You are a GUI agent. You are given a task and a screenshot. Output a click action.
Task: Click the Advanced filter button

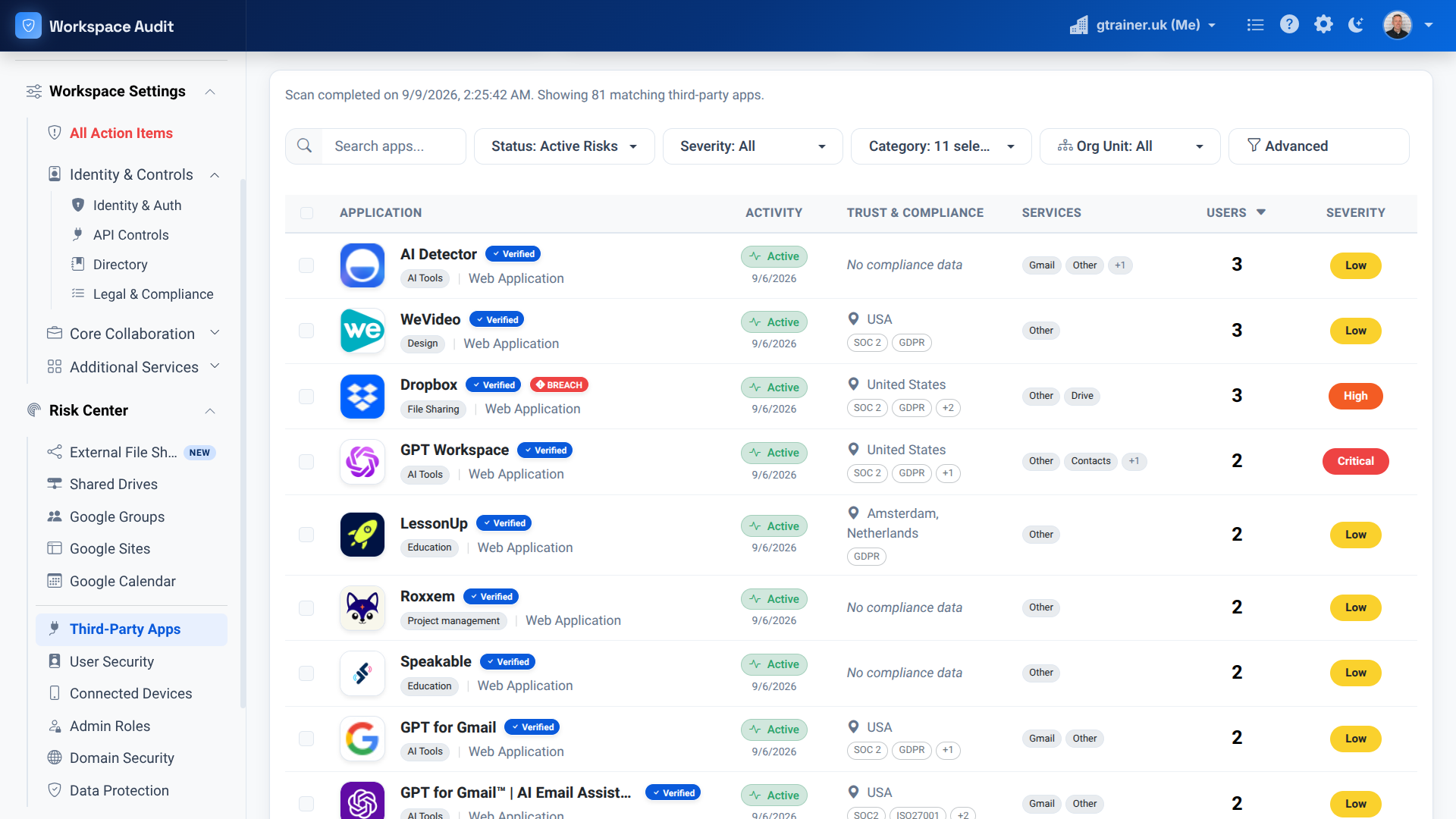pyautogui.click(x=1319, y=146)
